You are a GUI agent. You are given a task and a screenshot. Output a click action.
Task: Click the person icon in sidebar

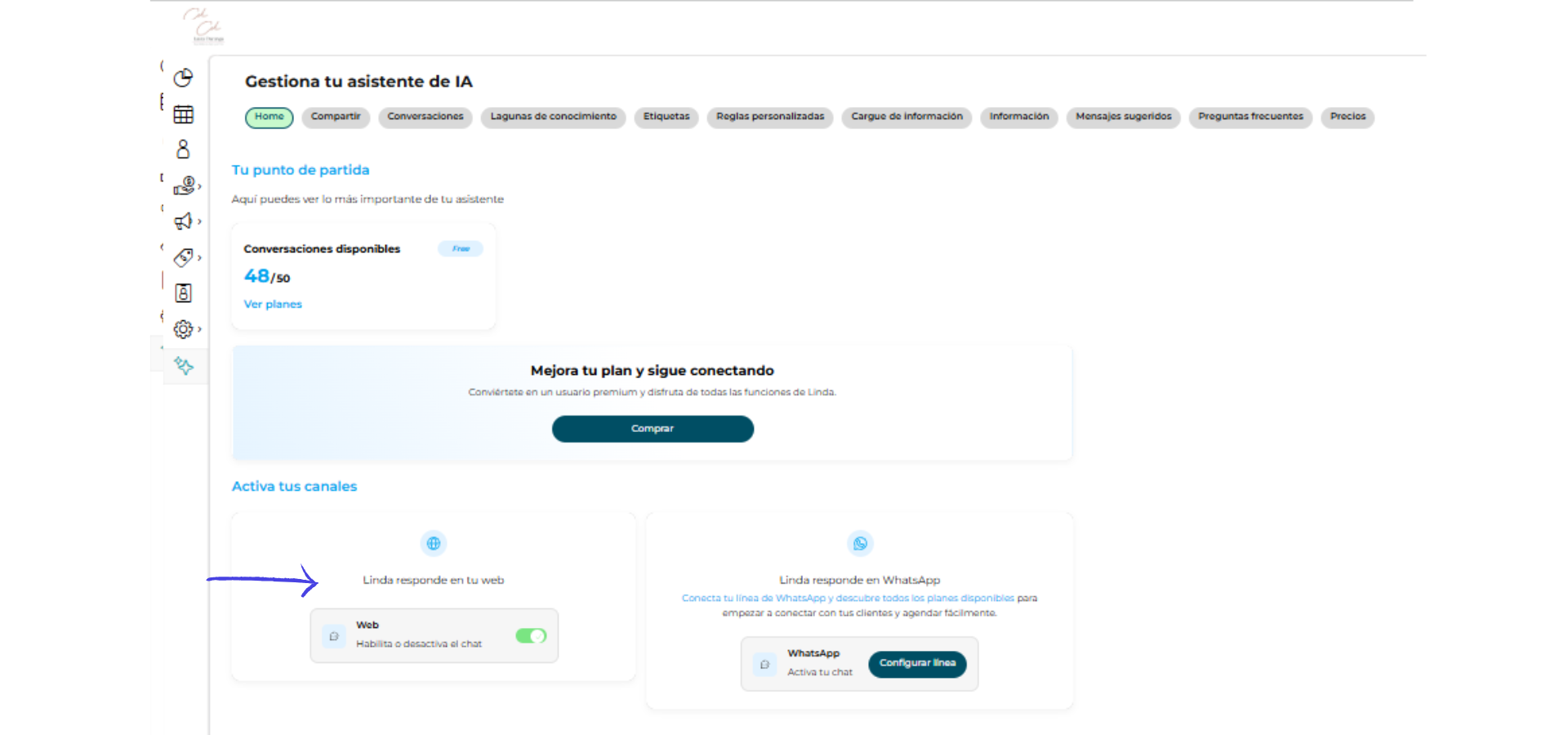pyautogui.click(x=183, y=149)
